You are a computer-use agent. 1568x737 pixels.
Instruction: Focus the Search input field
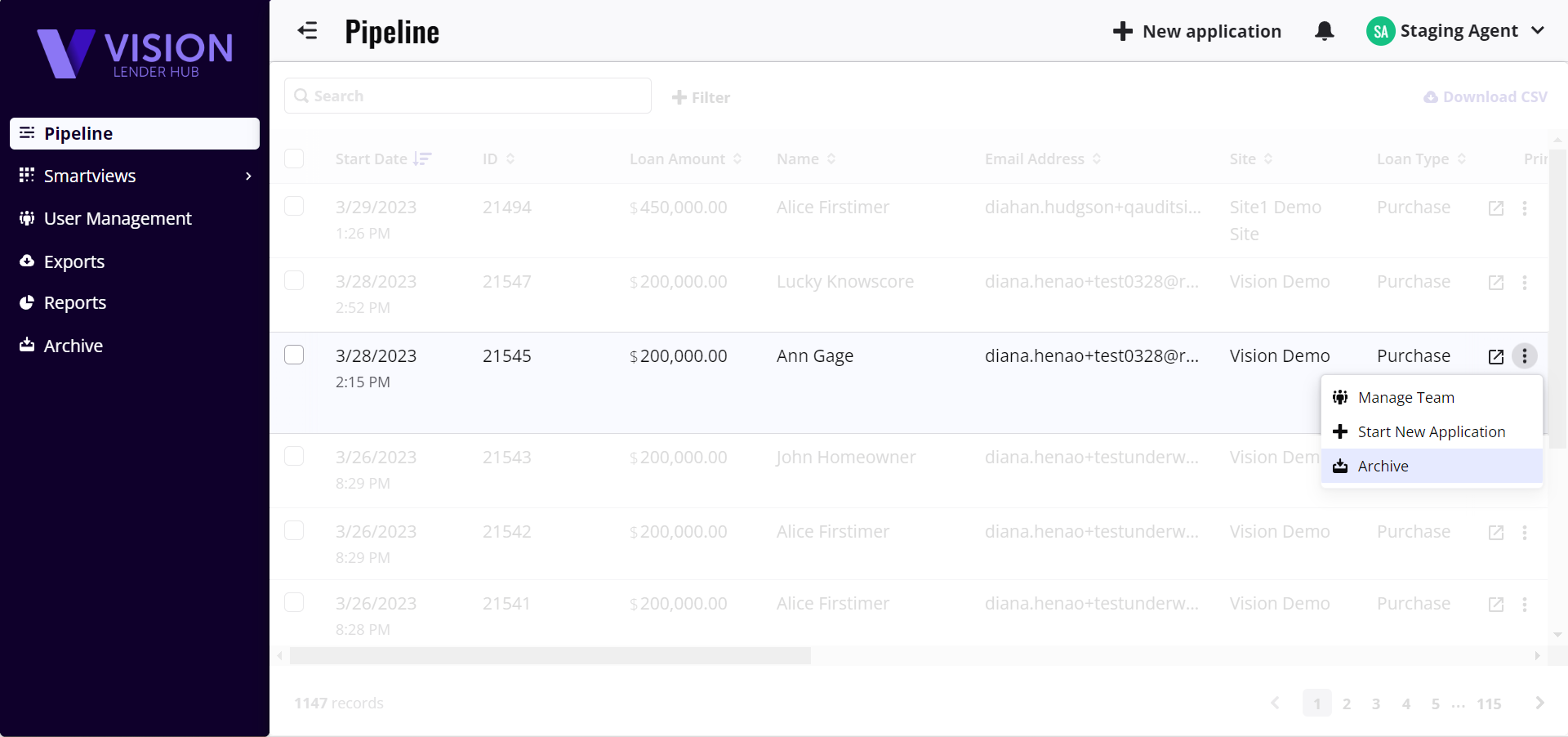click(468, 96)
